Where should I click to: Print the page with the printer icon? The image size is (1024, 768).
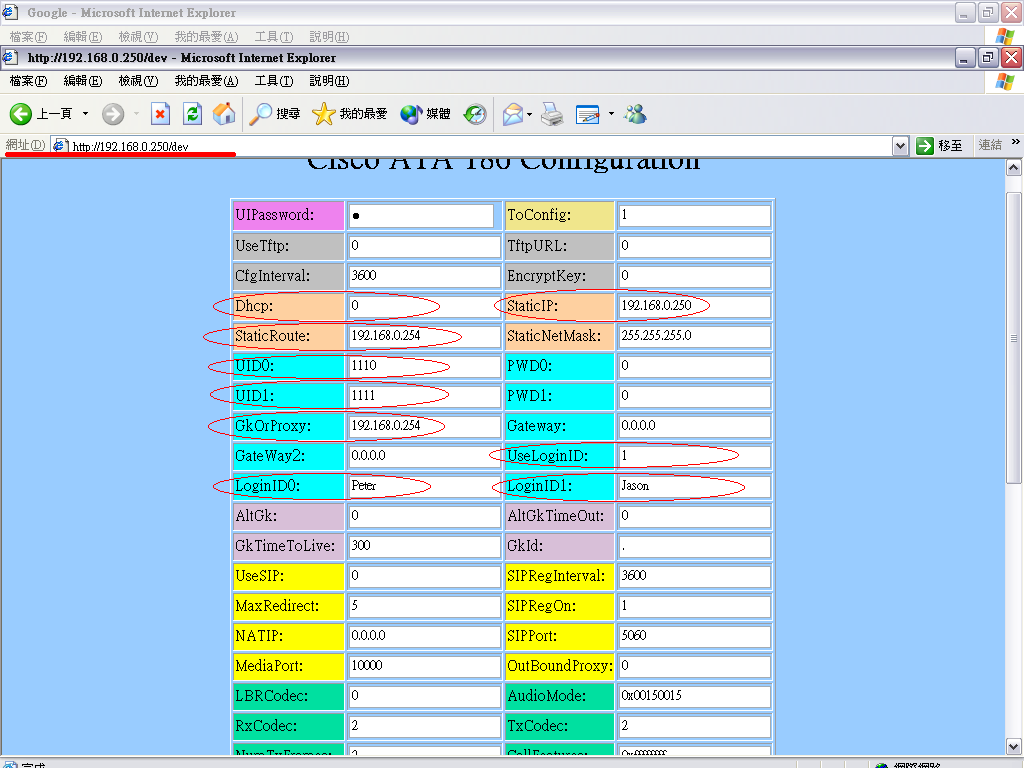click(x=552, y=114)
